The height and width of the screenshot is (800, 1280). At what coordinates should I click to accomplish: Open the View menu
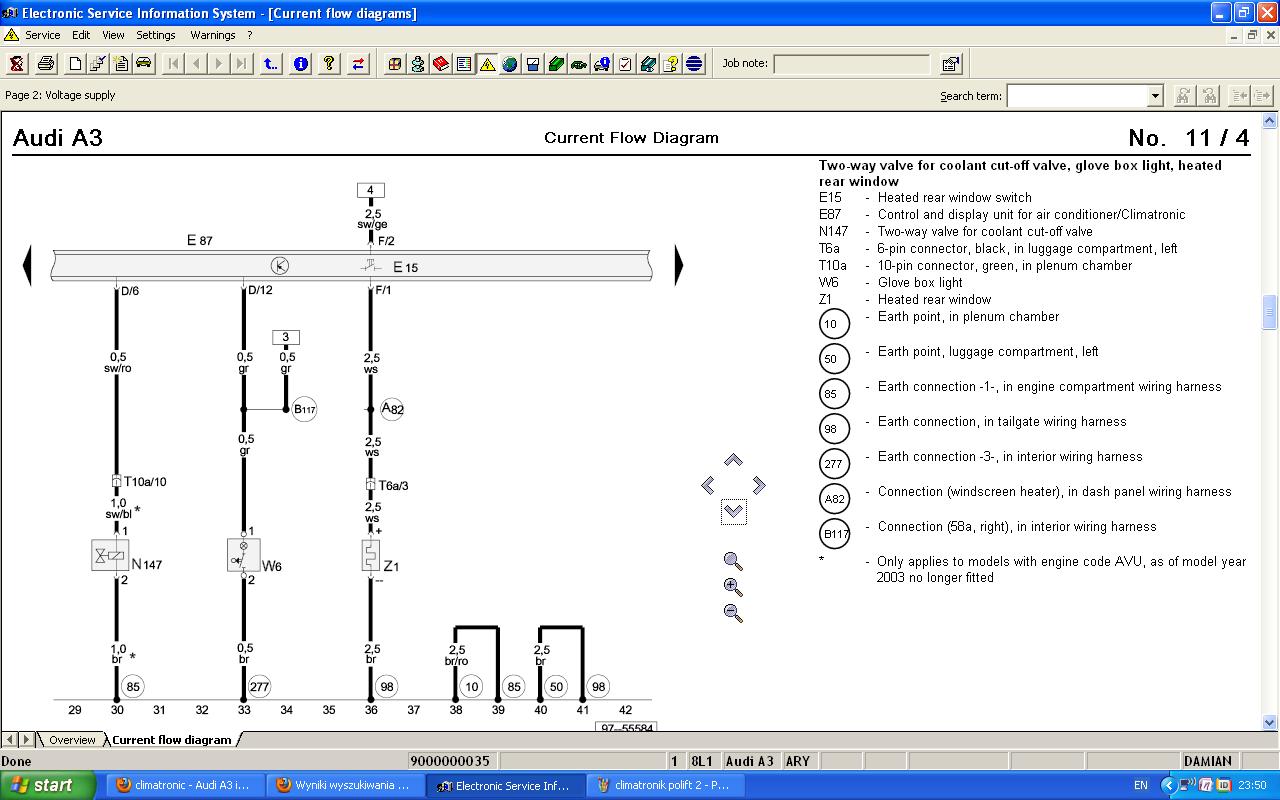click(x=113, y=35)
